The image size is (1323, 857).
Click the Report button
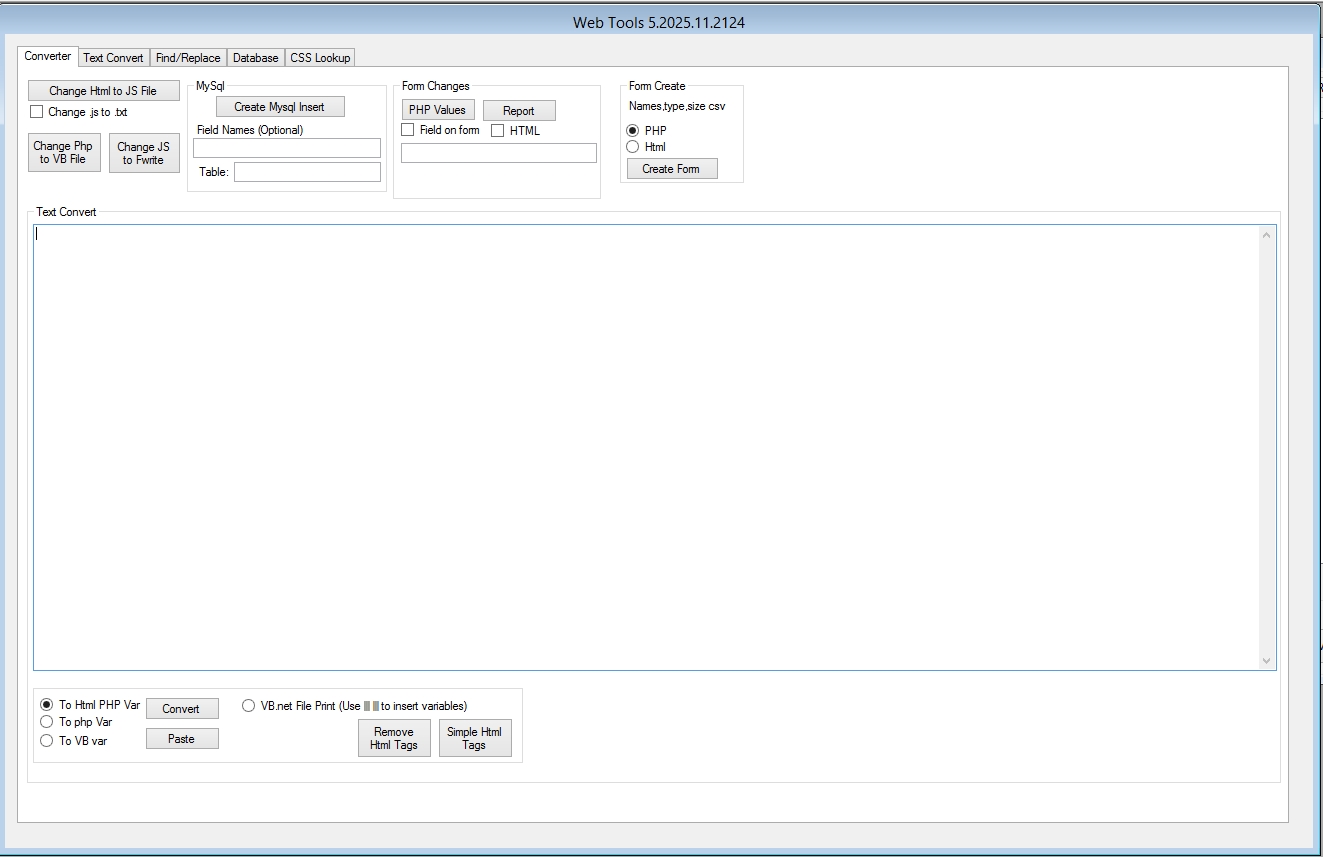[518, 111]
